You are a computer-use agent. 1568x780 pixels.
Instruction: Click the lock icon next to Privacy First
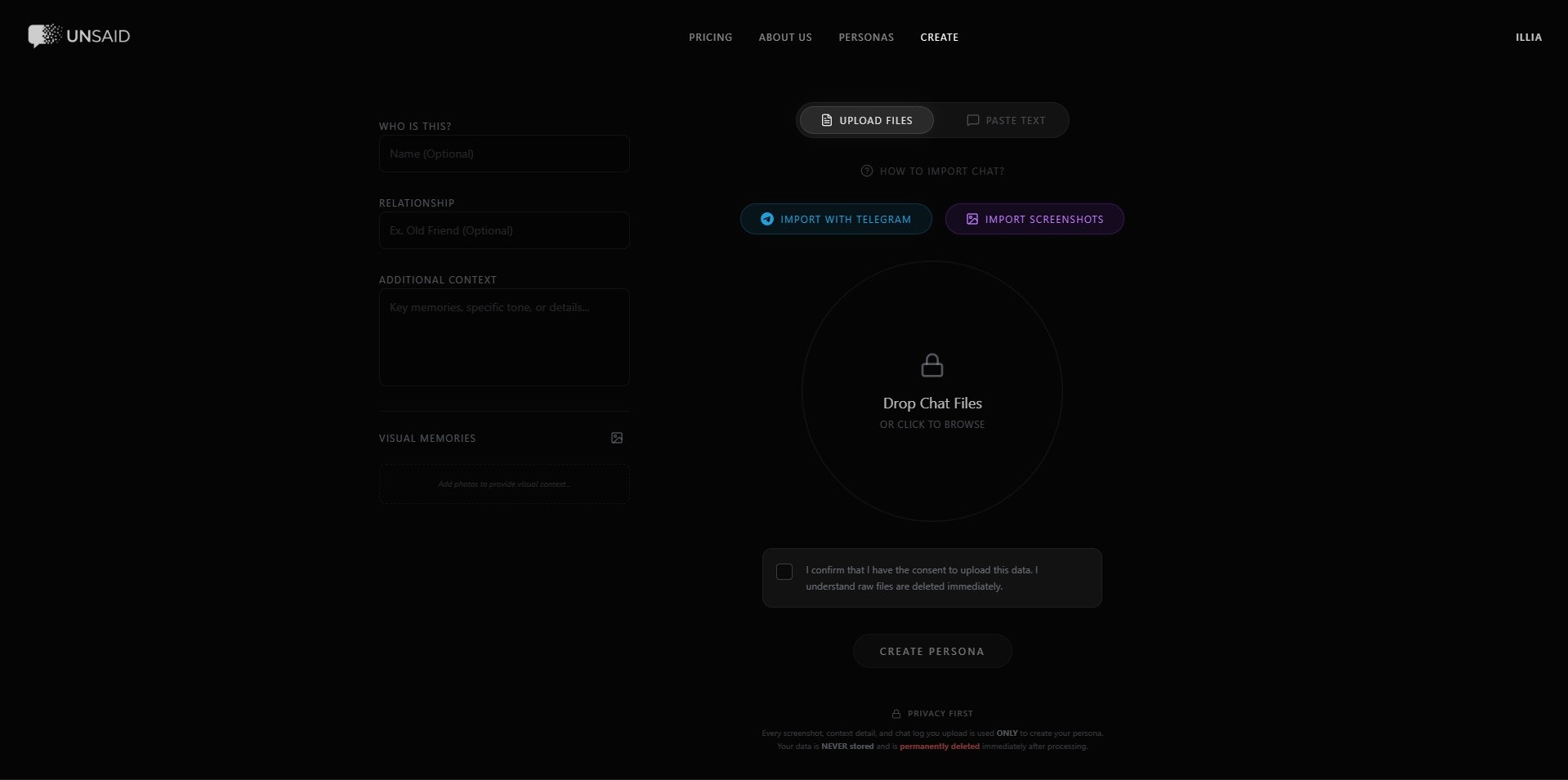point(896,713)
